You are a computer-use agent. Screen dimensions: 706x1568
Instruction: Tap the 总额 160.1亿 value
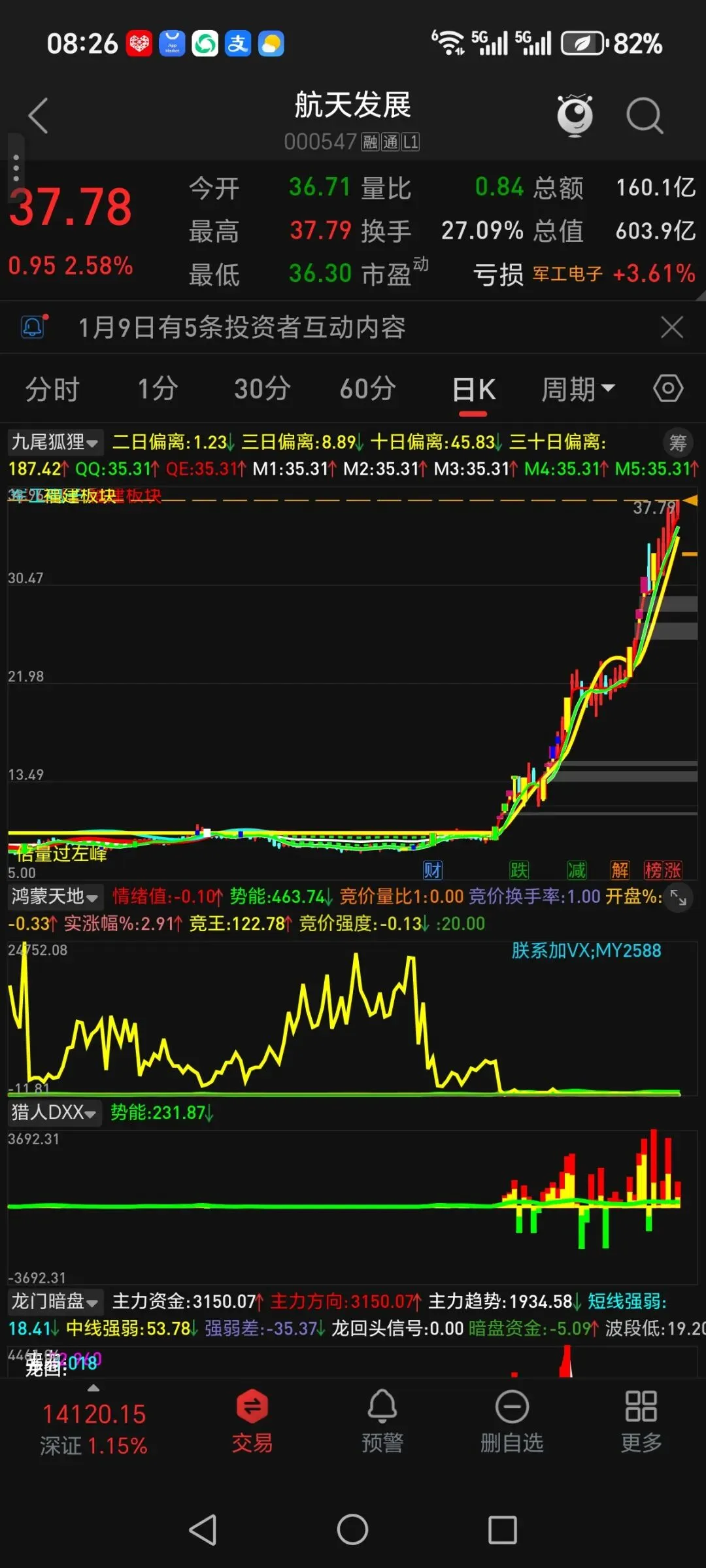pos(656,188)
